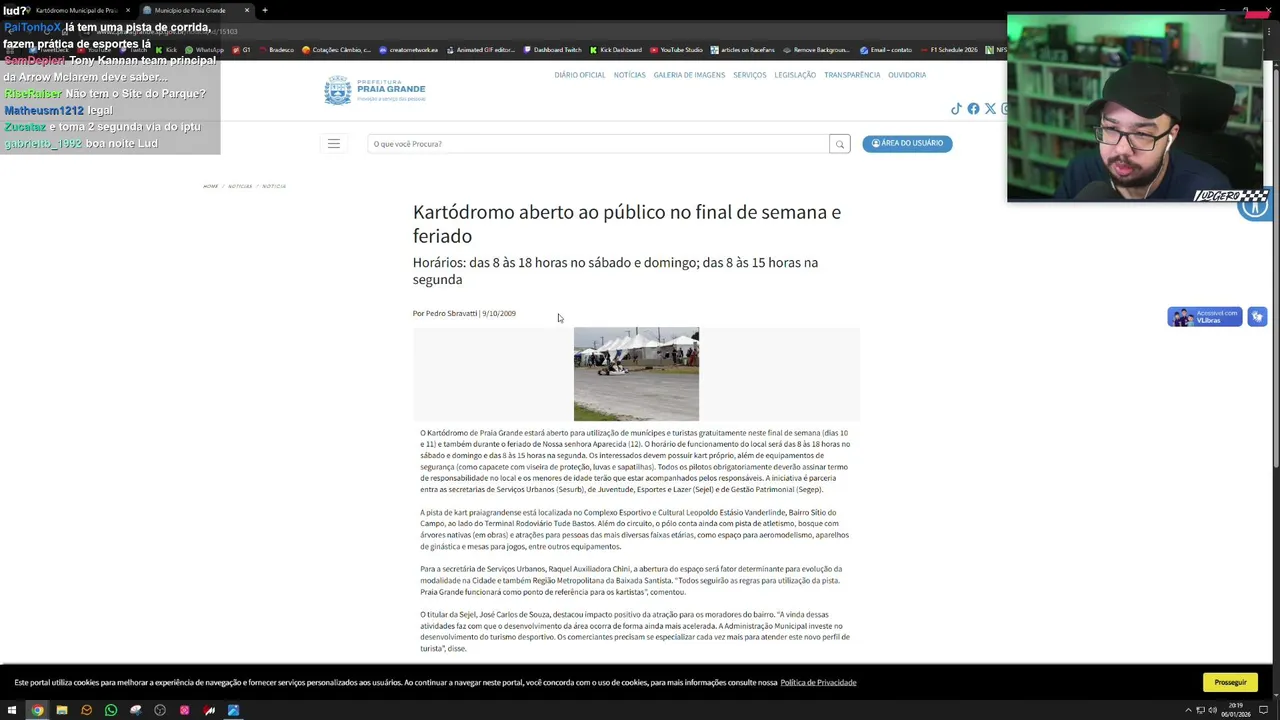Open the creatornetwork.ea bookmark
Image resolution: width=1280 pixels, height=720 pixels.
[x=409, y=50]
